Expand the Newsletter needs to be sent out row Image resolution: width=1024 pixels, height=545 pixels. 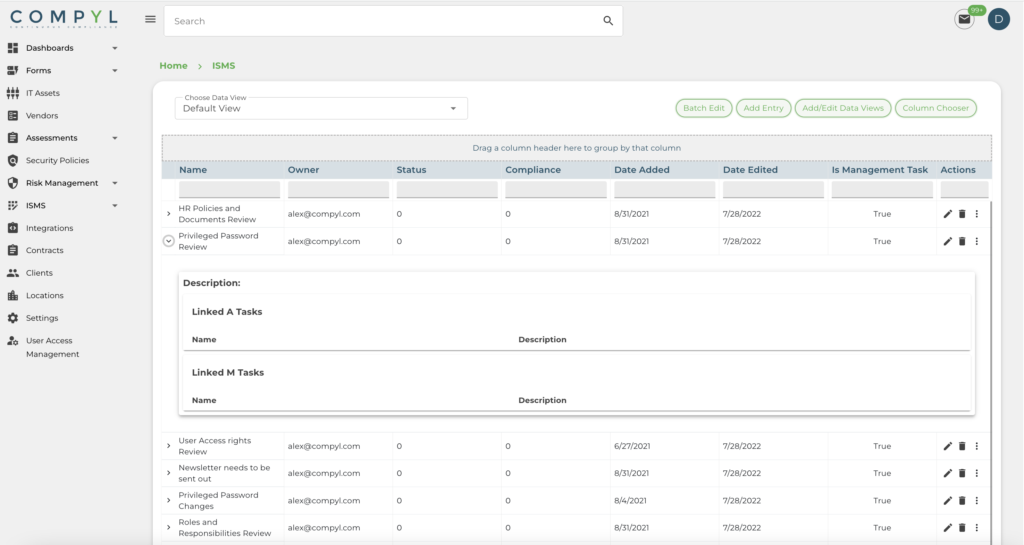[168, 473]
